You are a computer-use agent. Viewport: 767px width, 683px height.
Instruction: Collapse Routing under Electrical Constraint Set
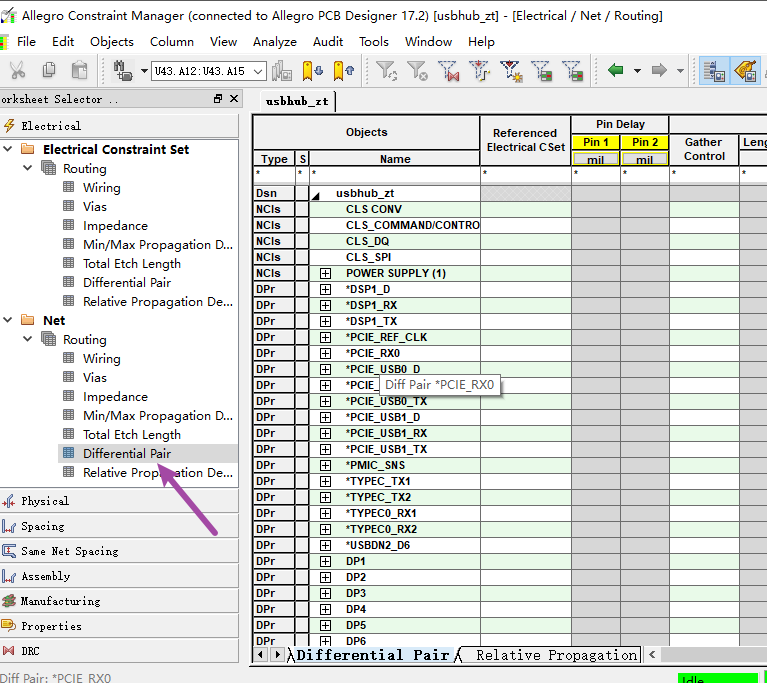[27, 168]
